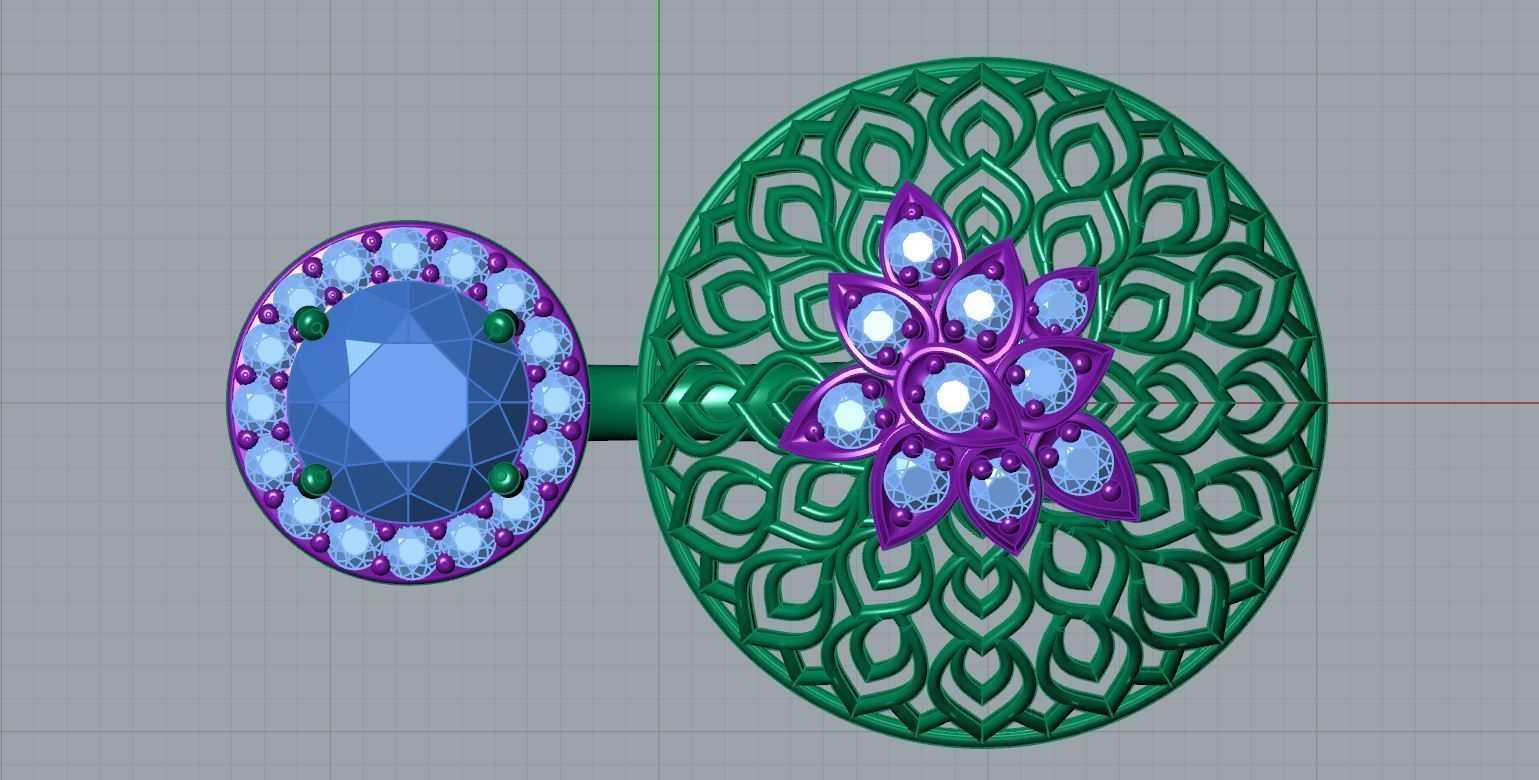Click the center stone of the purple flower
The width and height of the screenshot is (1539, 780).
coord(951,394)
